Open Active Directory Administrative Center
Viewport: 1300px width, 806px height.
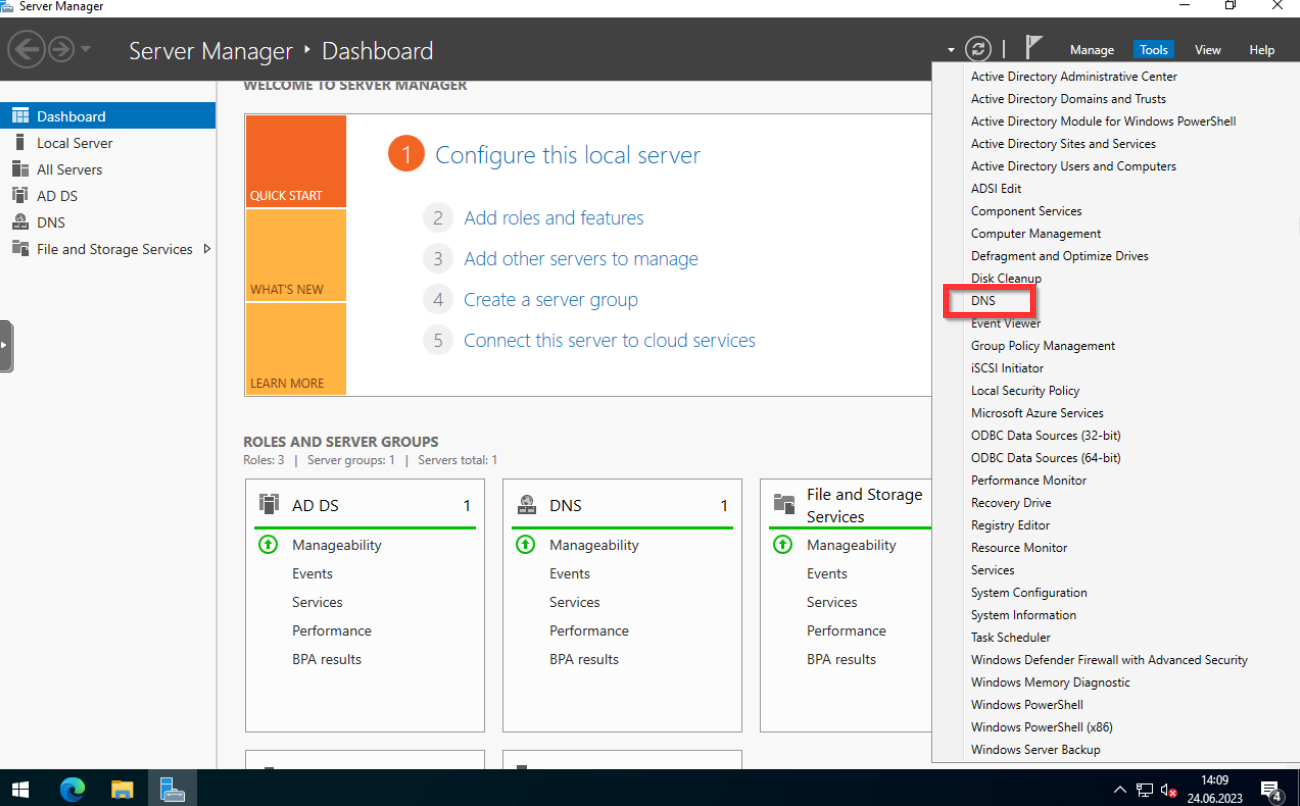tap(1074, 76)
